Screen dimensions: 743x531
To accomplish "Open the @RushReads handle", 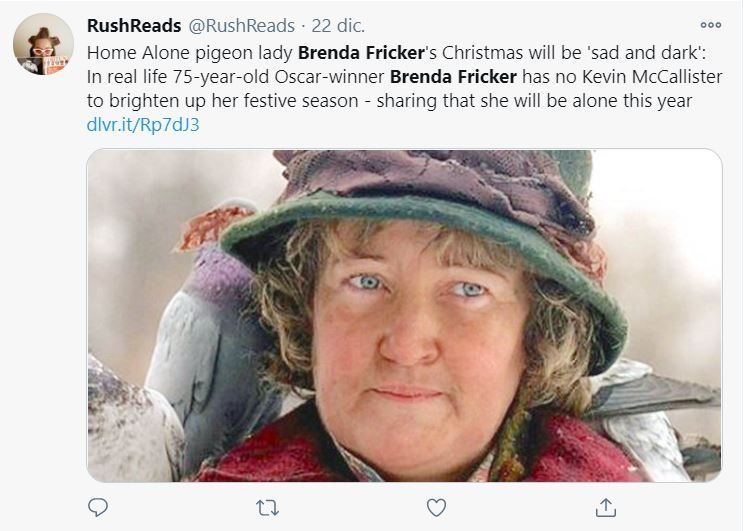I will click(241, 25).
